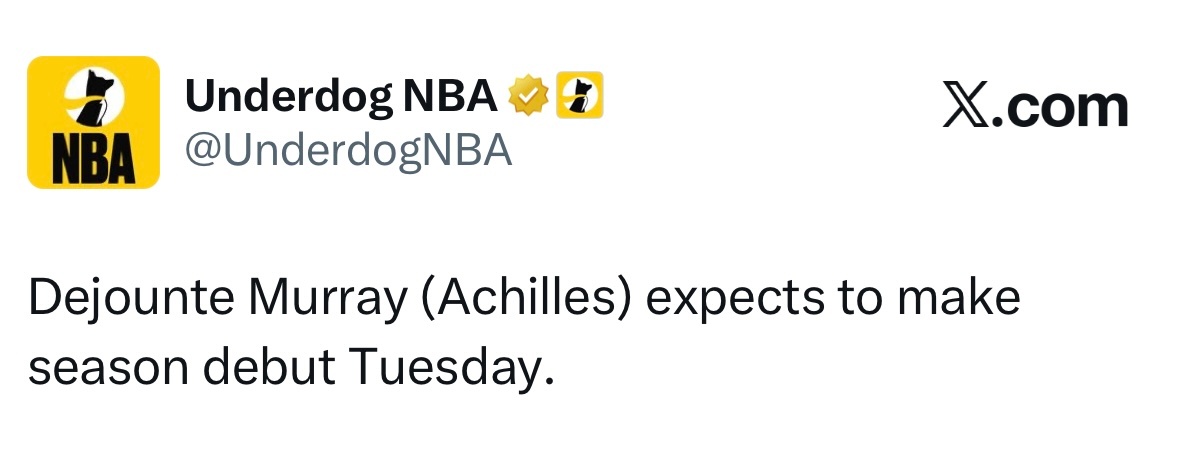Click the NBA lettering in the avatar

(93, 161)
